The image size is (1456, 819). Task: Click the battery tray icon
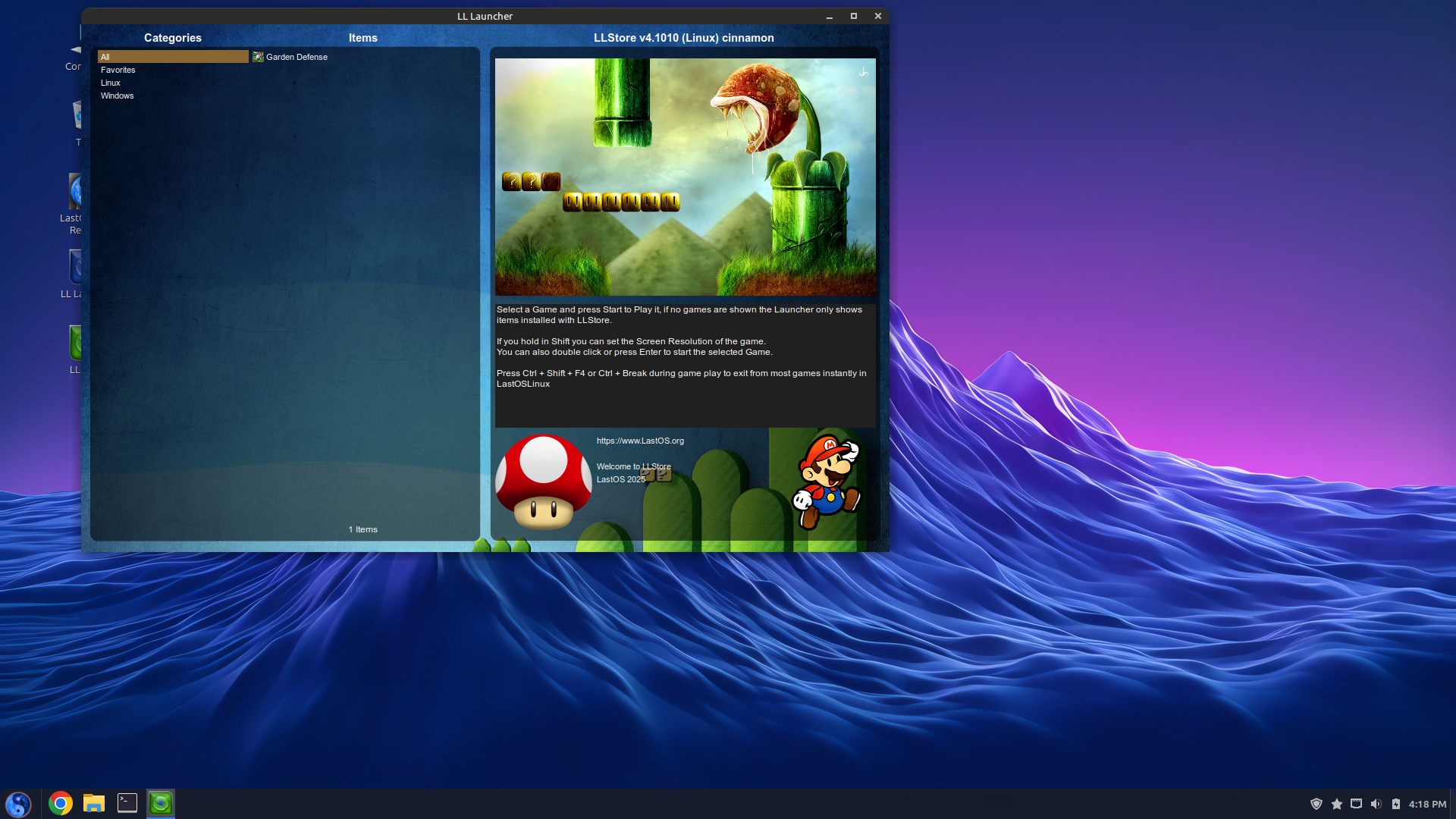point(1396,804)
